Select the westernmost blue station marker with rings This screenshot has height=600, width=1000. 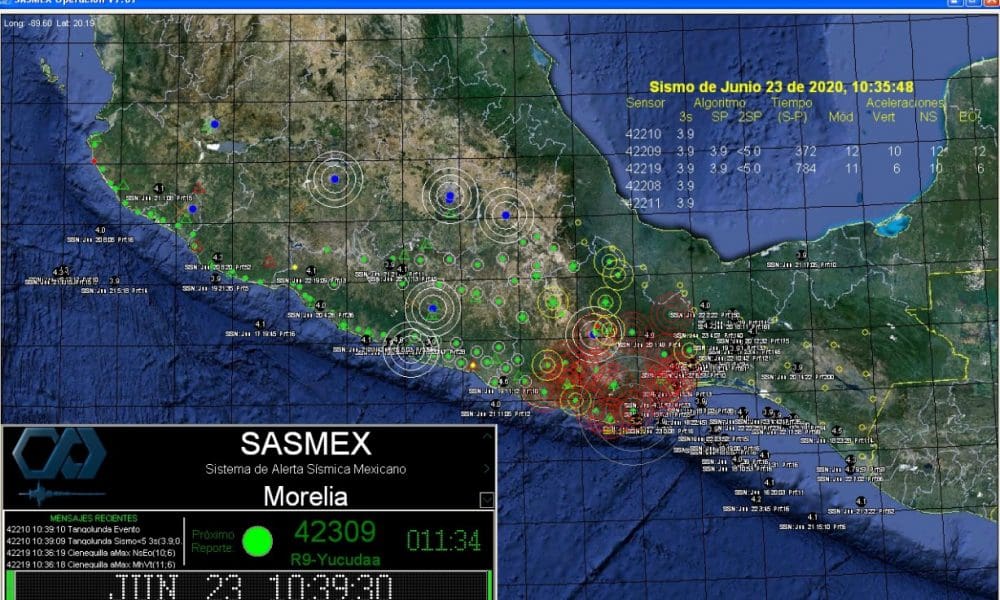click(x=334, y=179)
